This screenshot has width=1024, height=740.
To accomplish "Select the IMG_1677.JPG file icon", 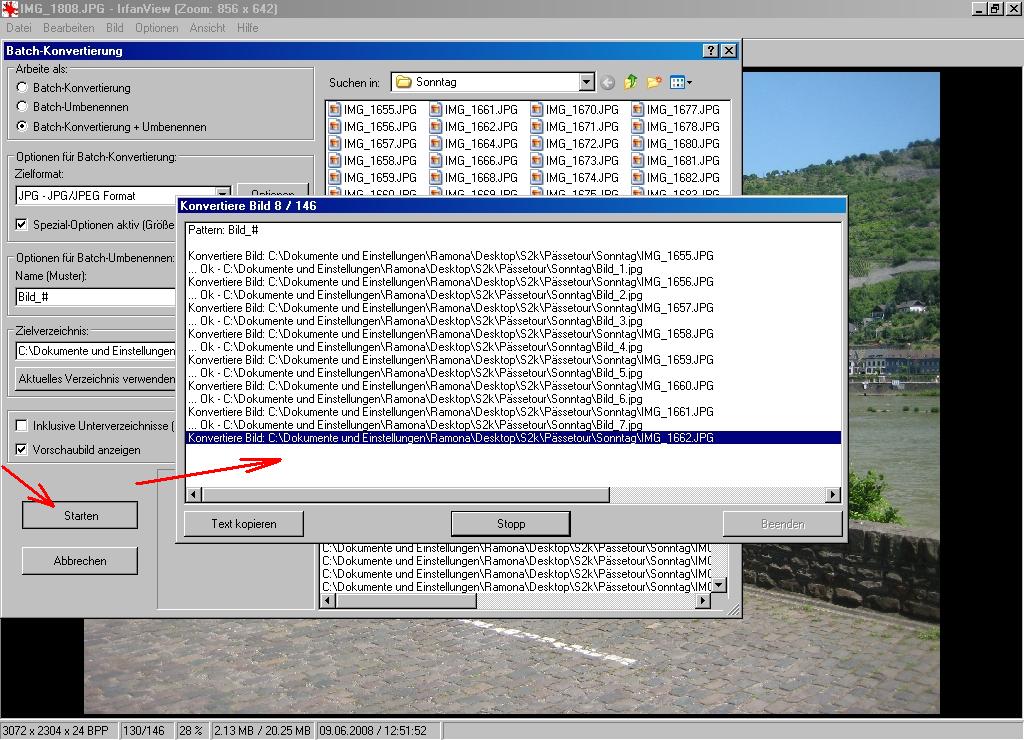I will coord(637,110).
